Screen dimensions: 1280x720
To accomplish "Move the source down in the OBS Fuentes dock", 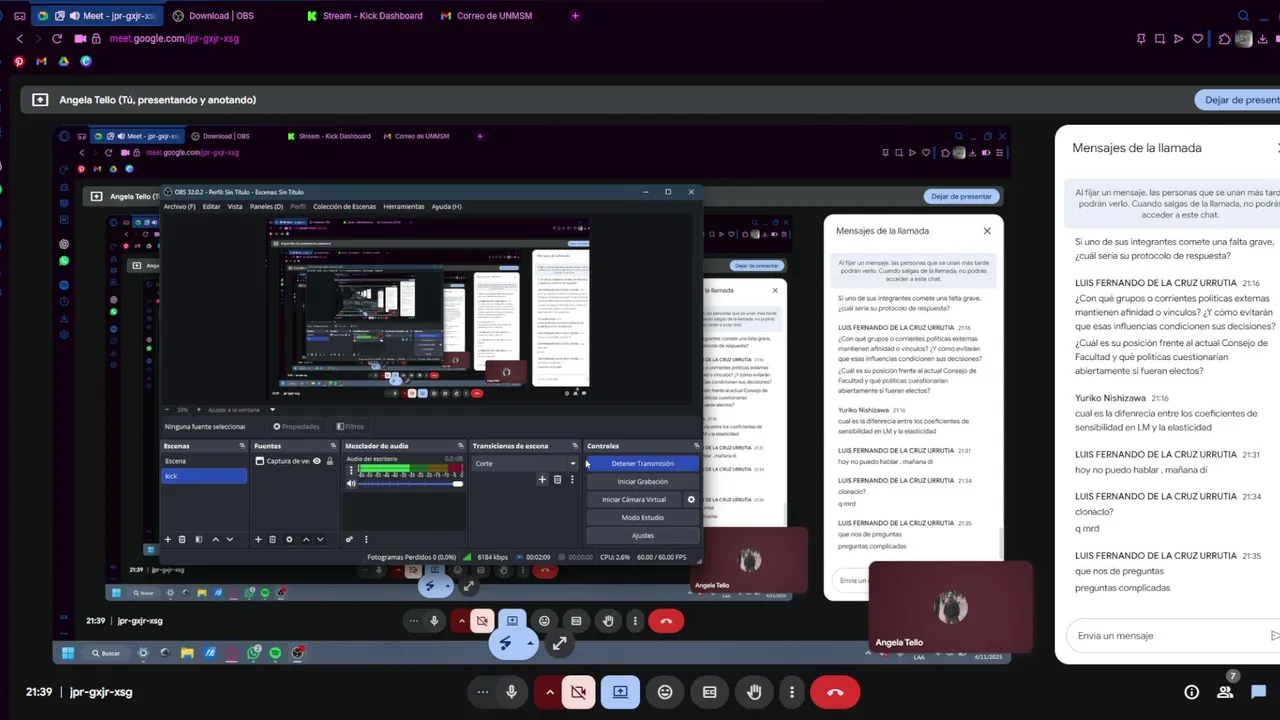I will (320, 539).
